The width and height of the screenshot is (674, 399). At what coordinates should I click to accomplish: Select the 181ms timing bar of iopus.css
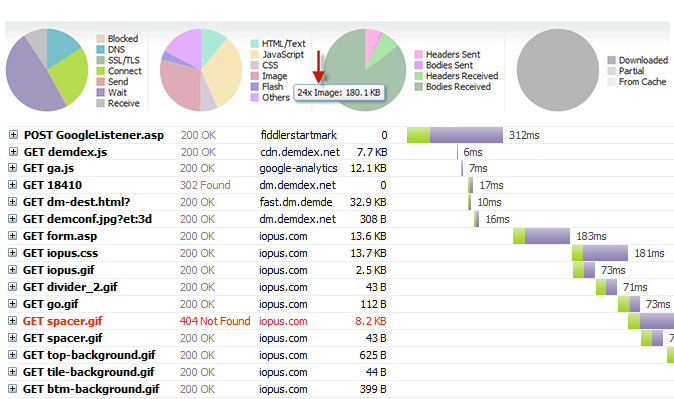600,253
